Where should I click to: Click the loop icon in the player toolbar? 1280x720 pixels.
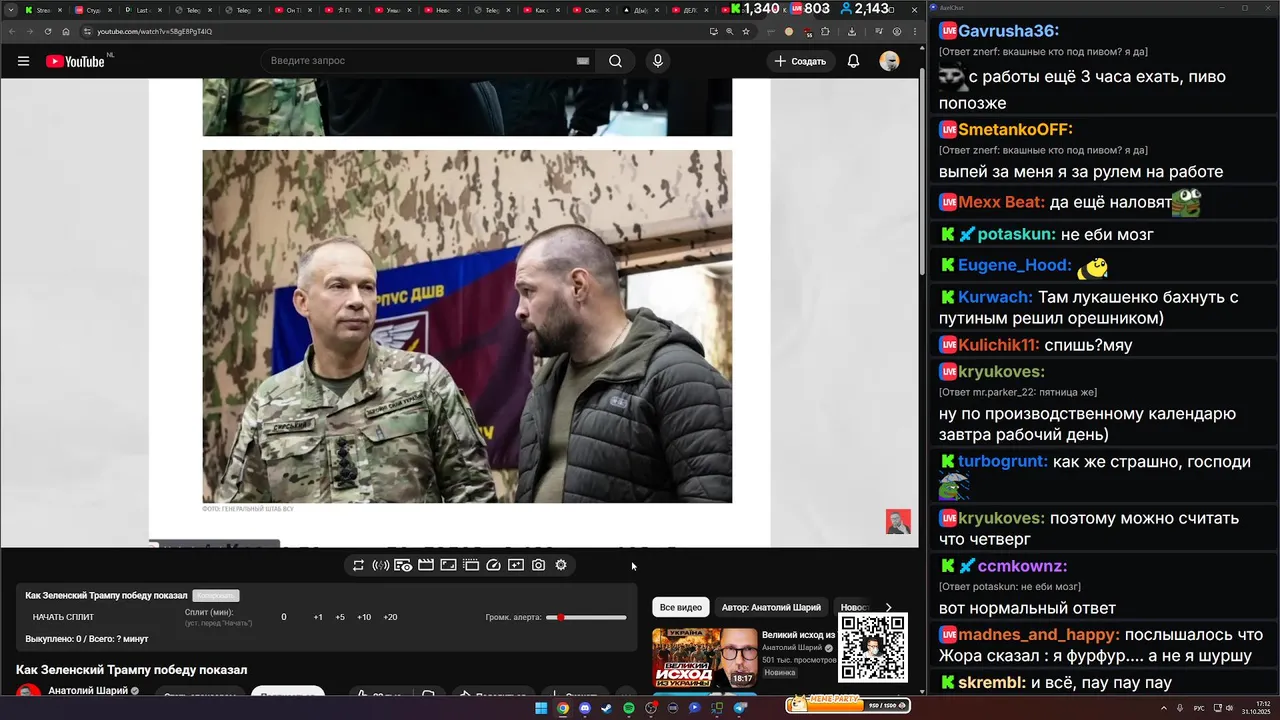coord(358,565)
